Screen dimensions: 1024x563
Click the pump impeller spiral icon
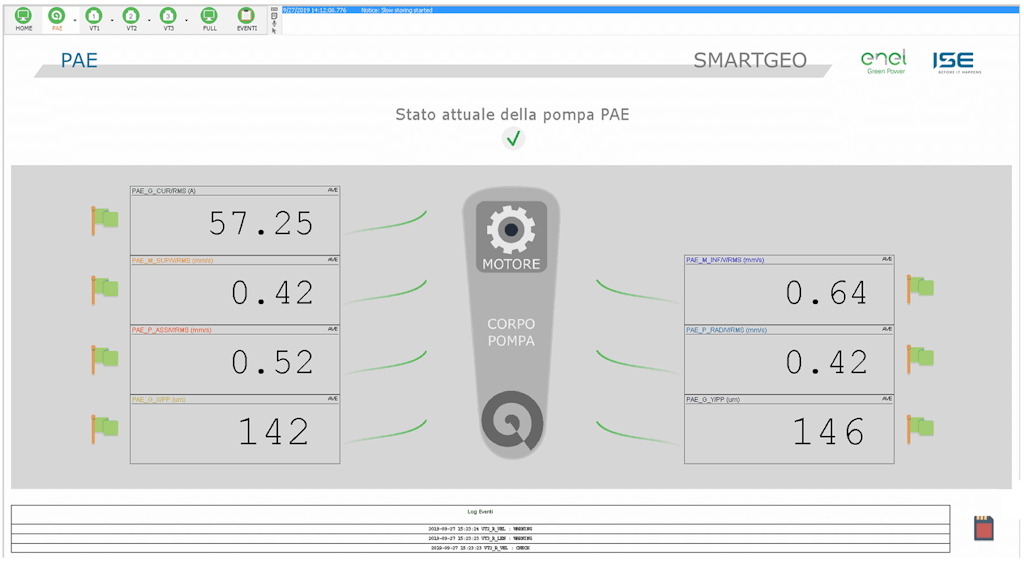click(x=512, y=422)
